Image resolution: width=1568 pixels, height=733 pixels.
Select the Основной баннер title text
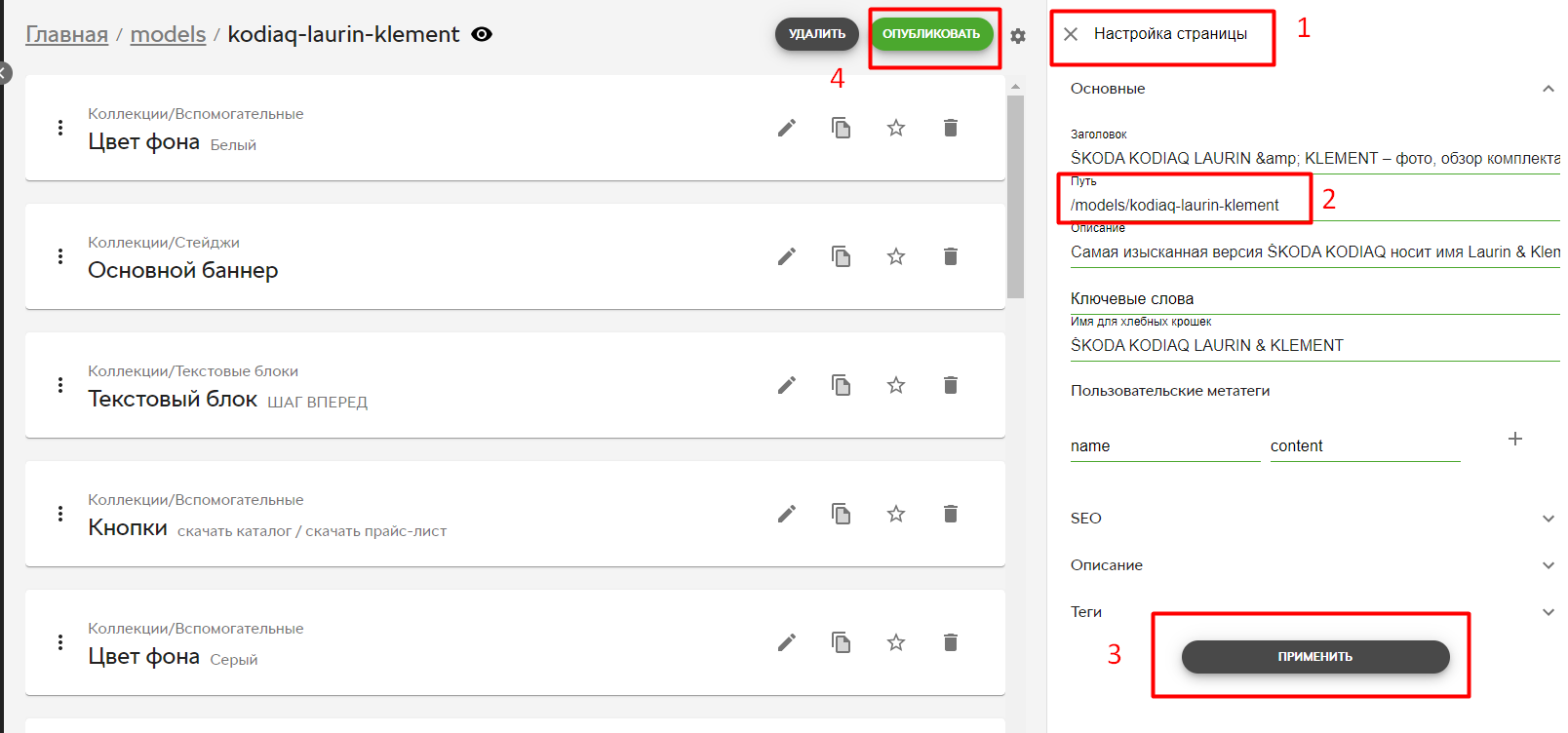coord(183,270)
